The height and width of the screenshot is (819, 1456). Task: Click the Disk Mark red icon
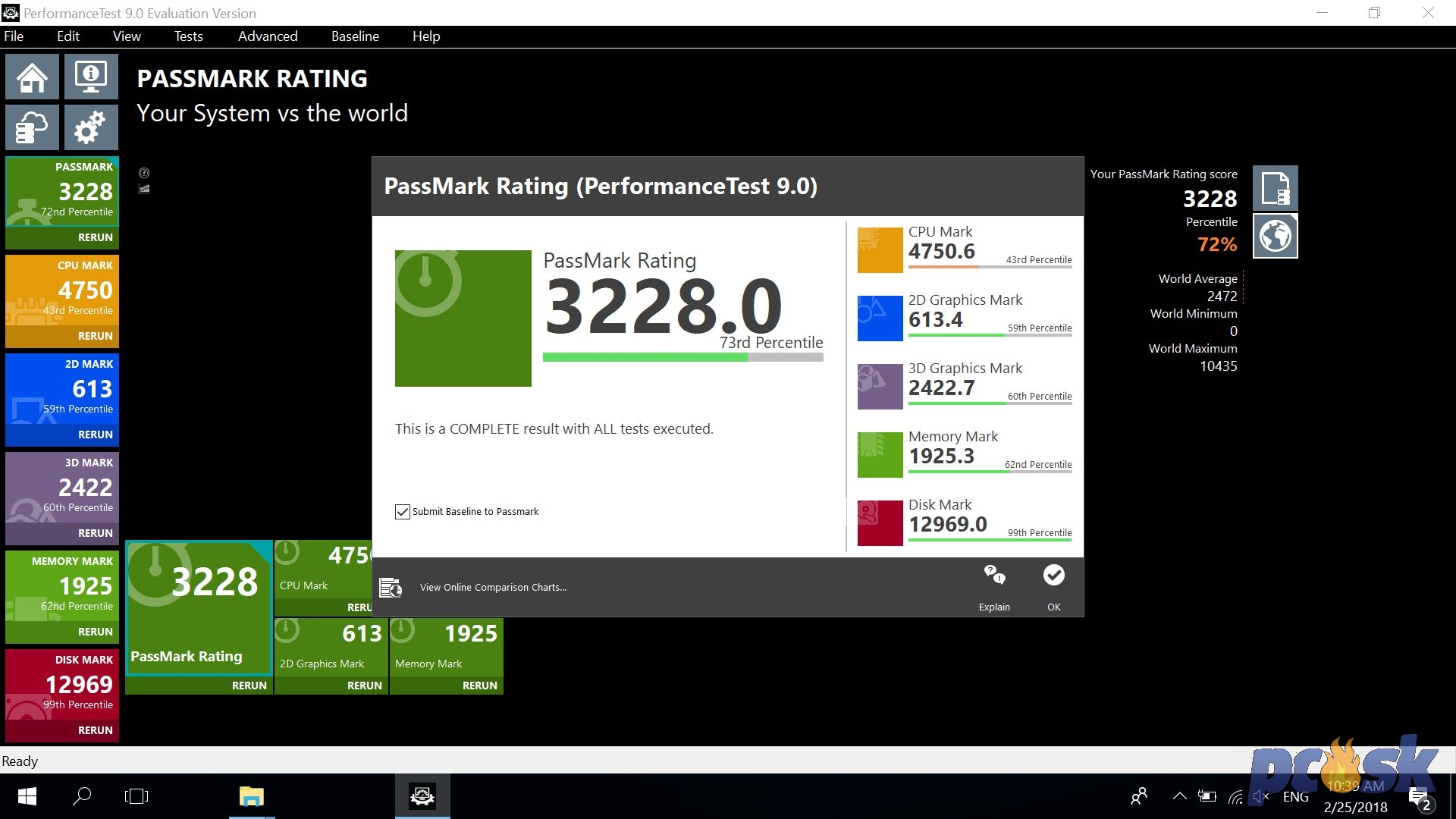pyautogui.click(x=880, y=522)
